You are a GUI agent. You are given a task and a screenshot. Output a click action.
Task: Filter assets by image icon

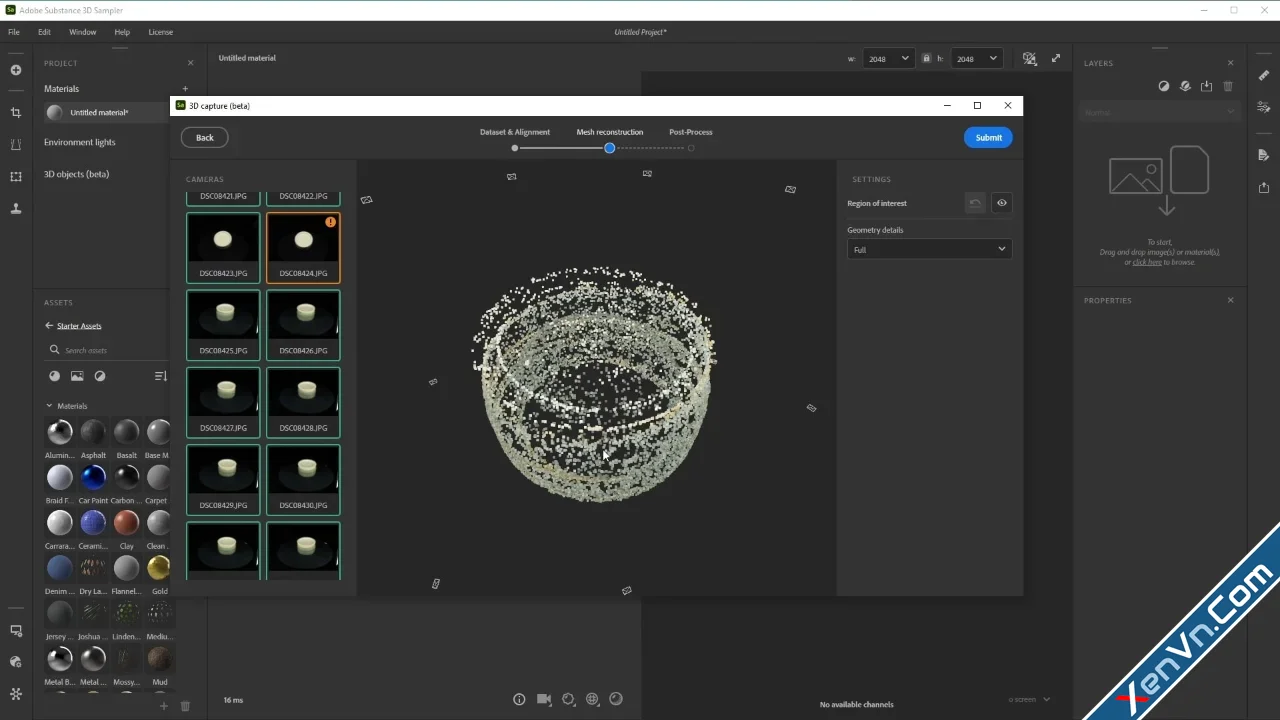pos(77,376)
